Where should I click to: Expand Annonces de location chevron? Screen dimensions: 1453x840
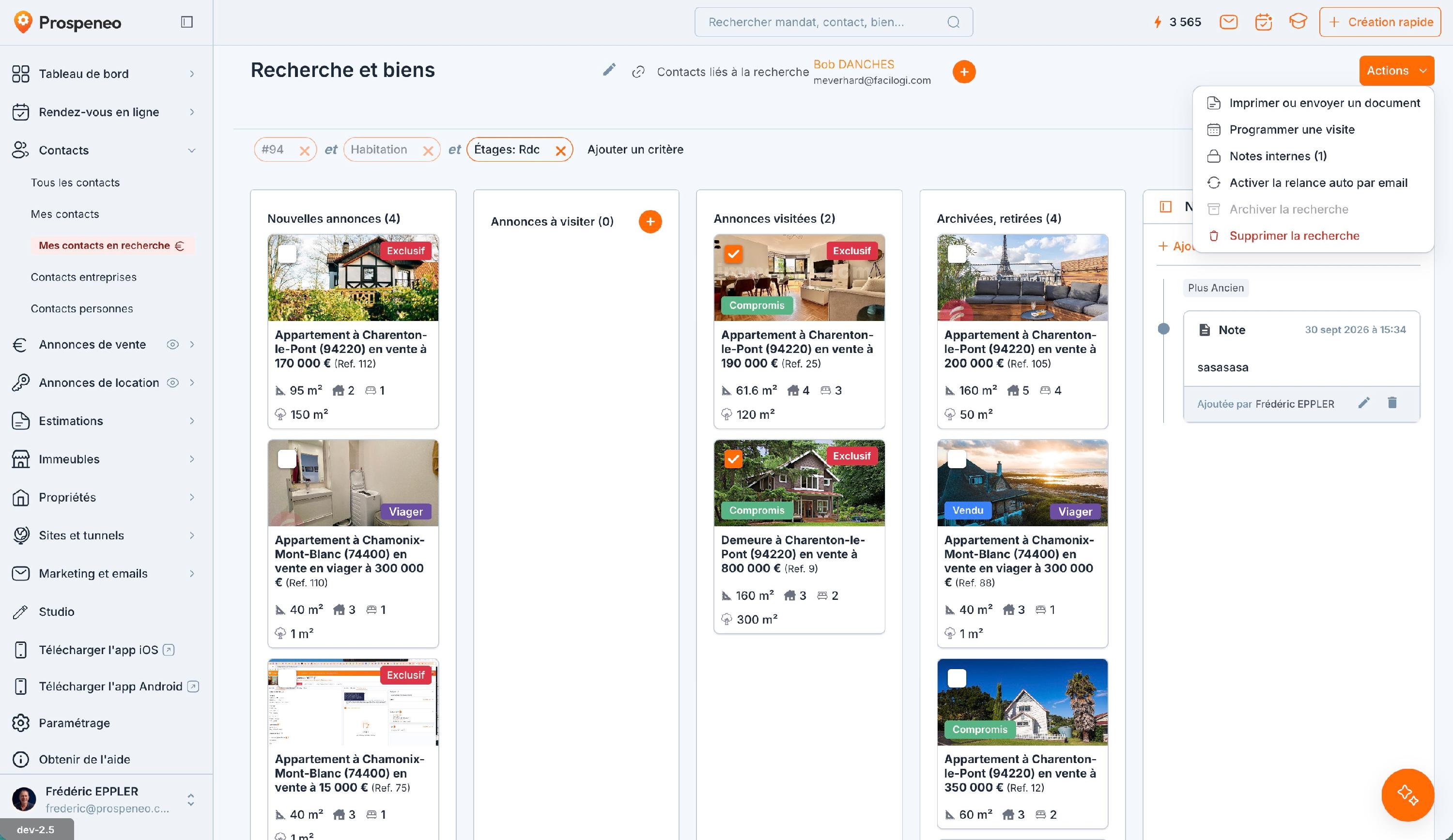click(192, 383)
